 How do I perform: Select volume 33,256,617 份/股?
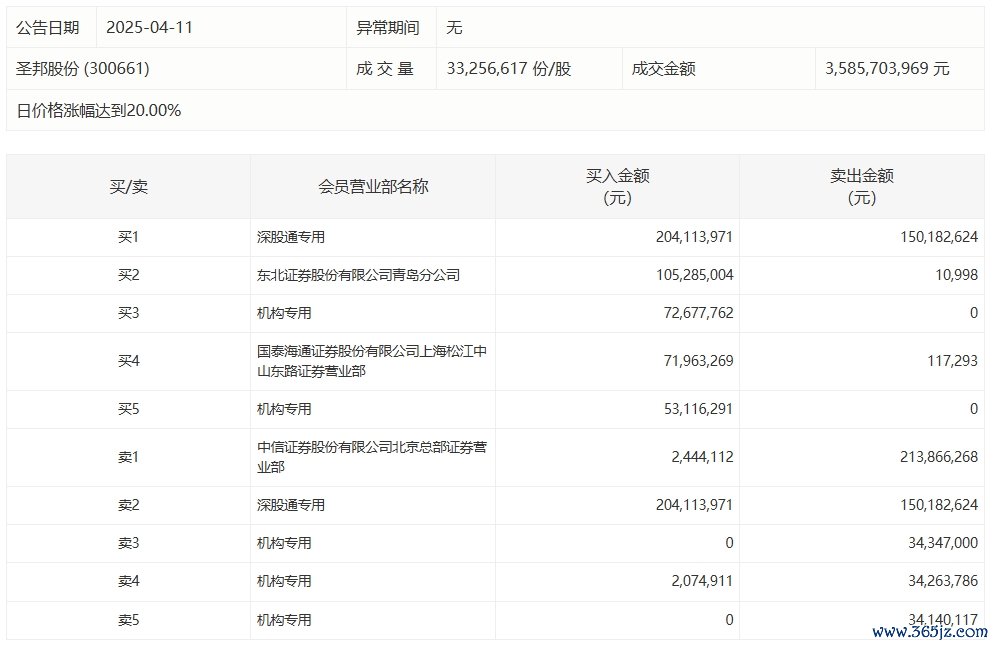tap(509, 69)
